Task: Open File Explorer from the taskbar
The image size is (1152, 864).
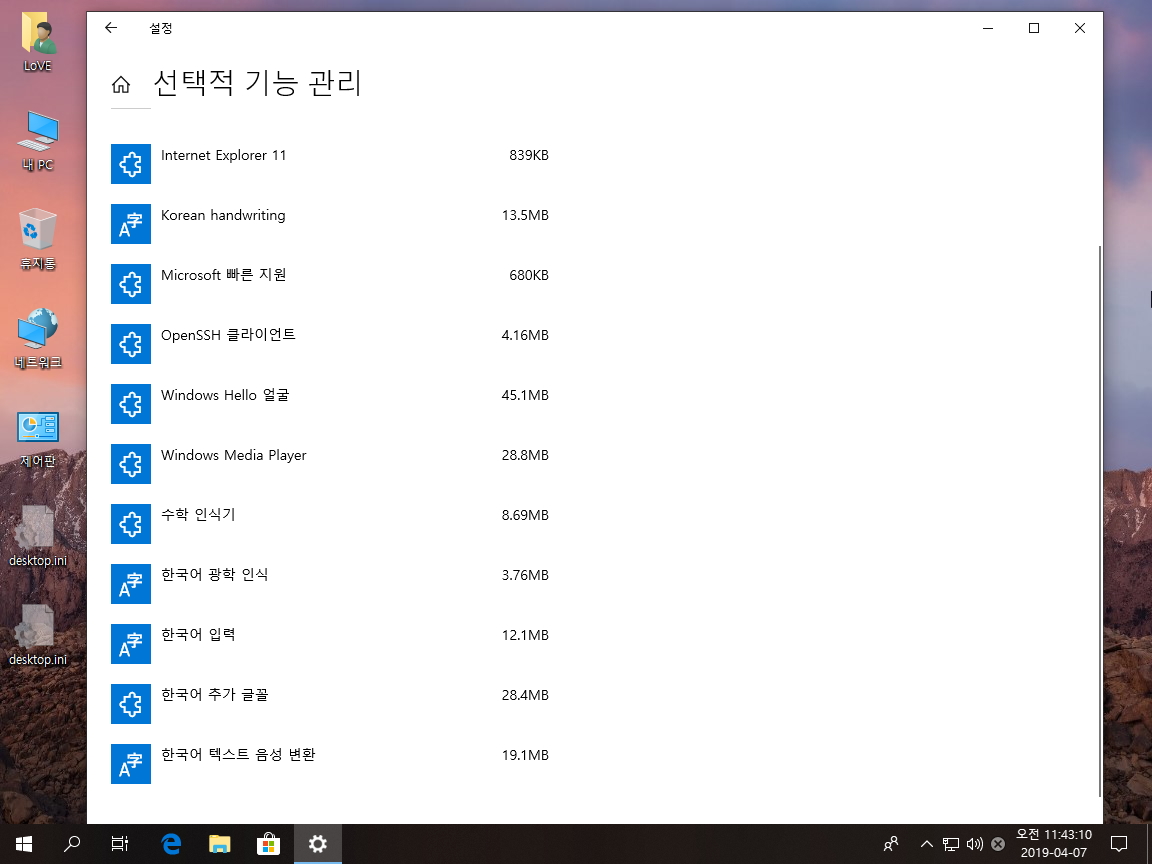Action: pyautogui.click(x=220, y=843)
